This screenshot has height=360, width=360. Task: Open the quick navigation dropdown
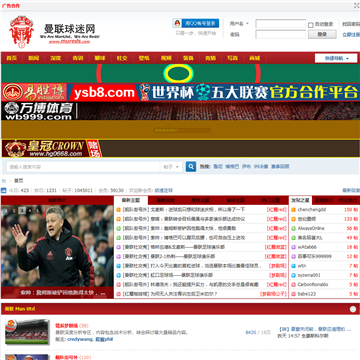pyautogui.click(x=336, y=58)
